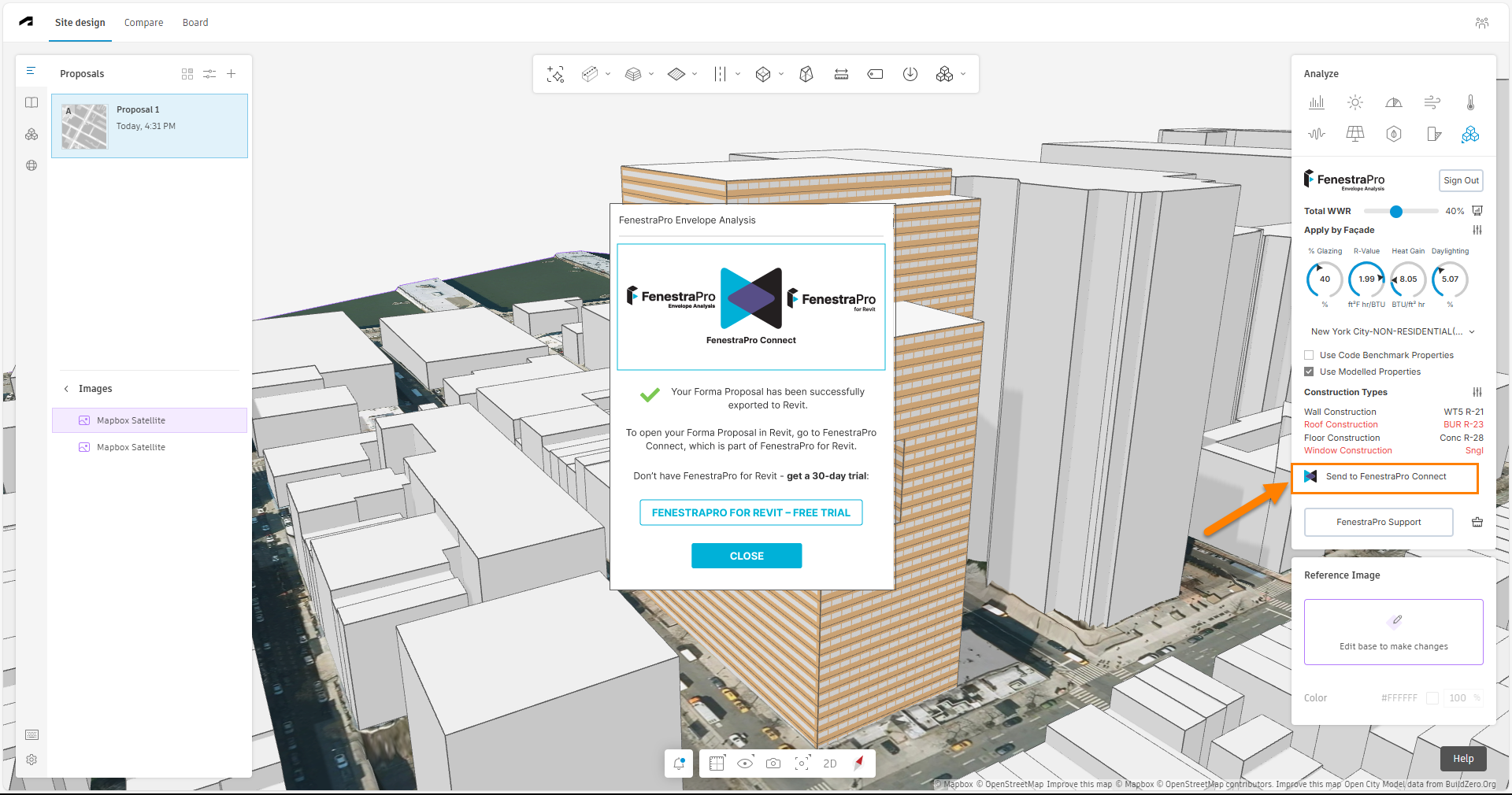
Task: Open the Board tab
Action: 195,23
